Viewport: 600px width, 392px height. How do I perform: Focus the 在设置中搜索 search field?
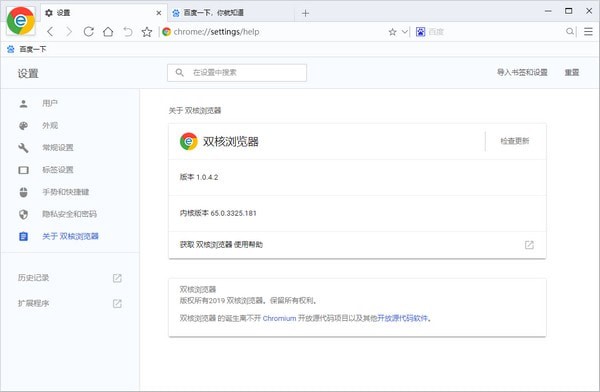[237, 73]
